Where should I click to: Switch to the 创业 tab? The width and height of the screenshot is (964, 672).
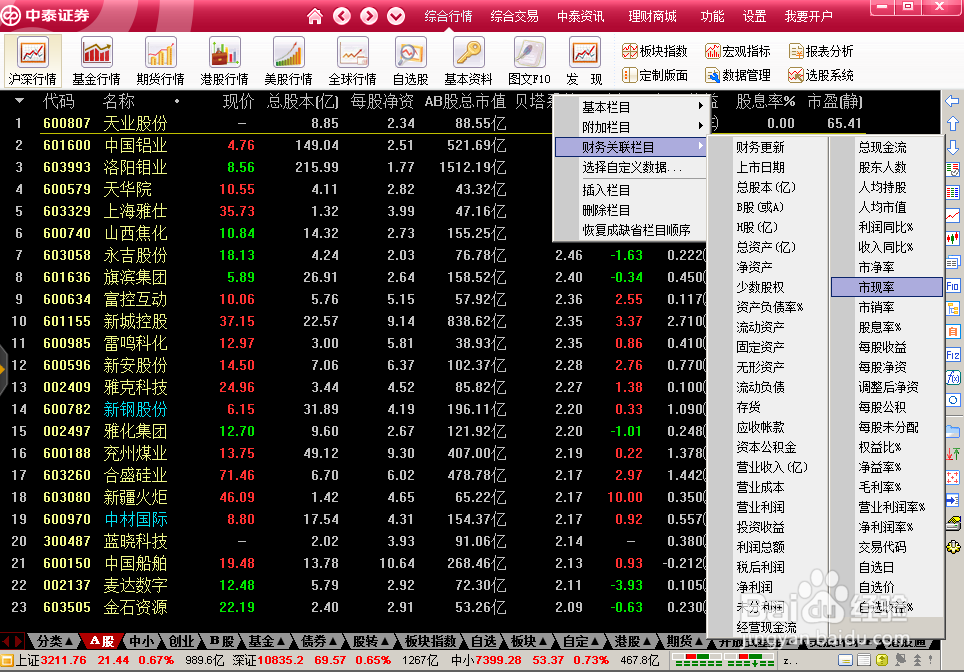tap(181, 641)
